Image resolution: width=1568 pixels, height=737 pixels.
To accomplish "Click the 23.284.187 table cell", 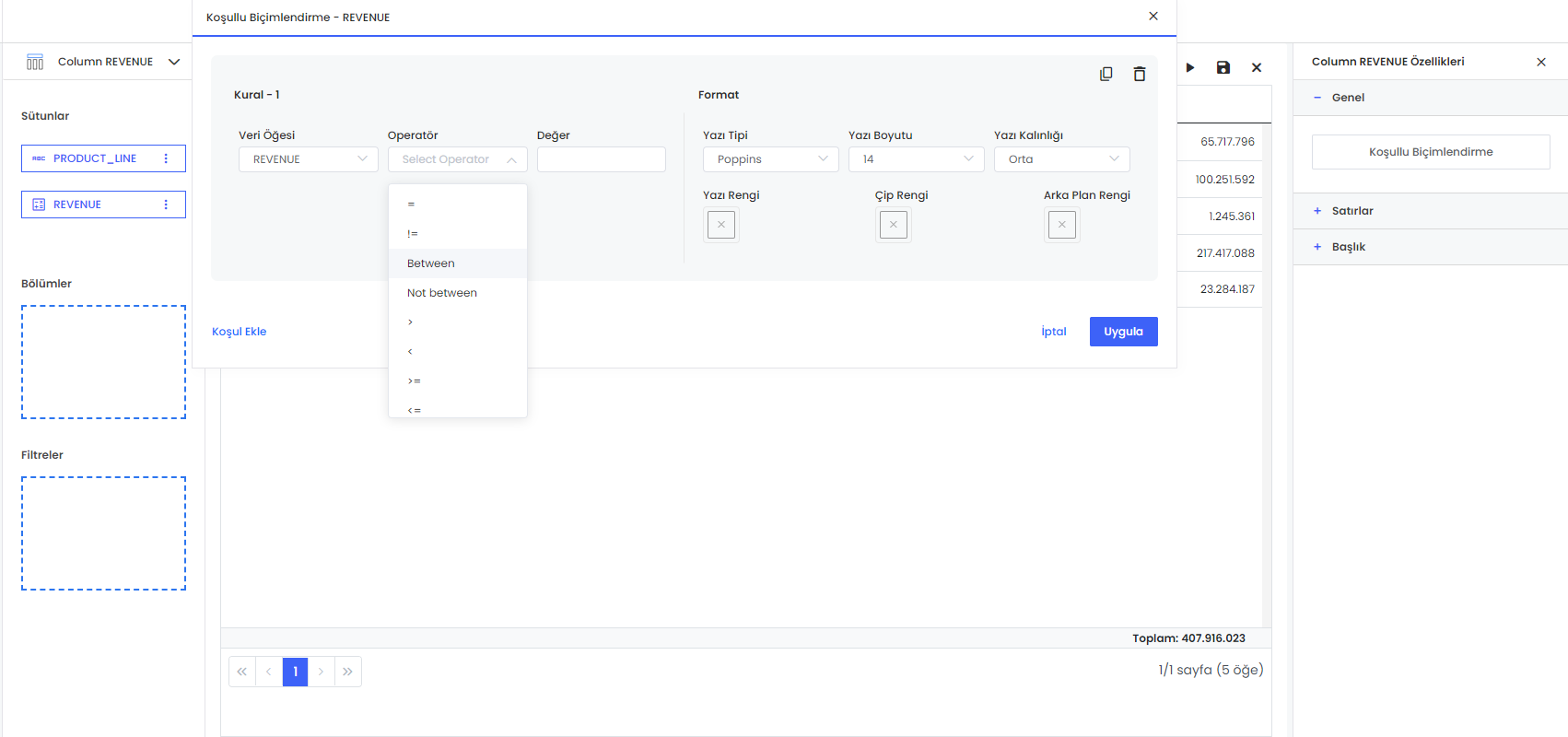I will 1227,289.
